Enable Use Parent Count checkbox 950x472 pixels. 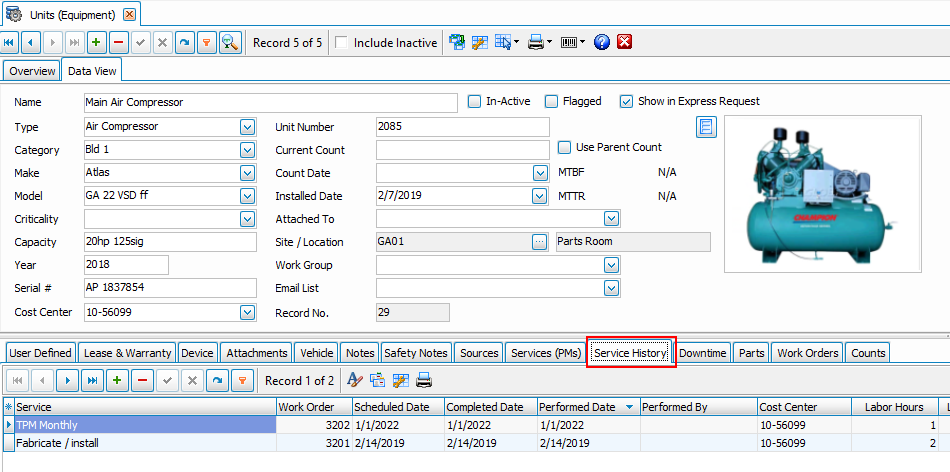[564, 147]
